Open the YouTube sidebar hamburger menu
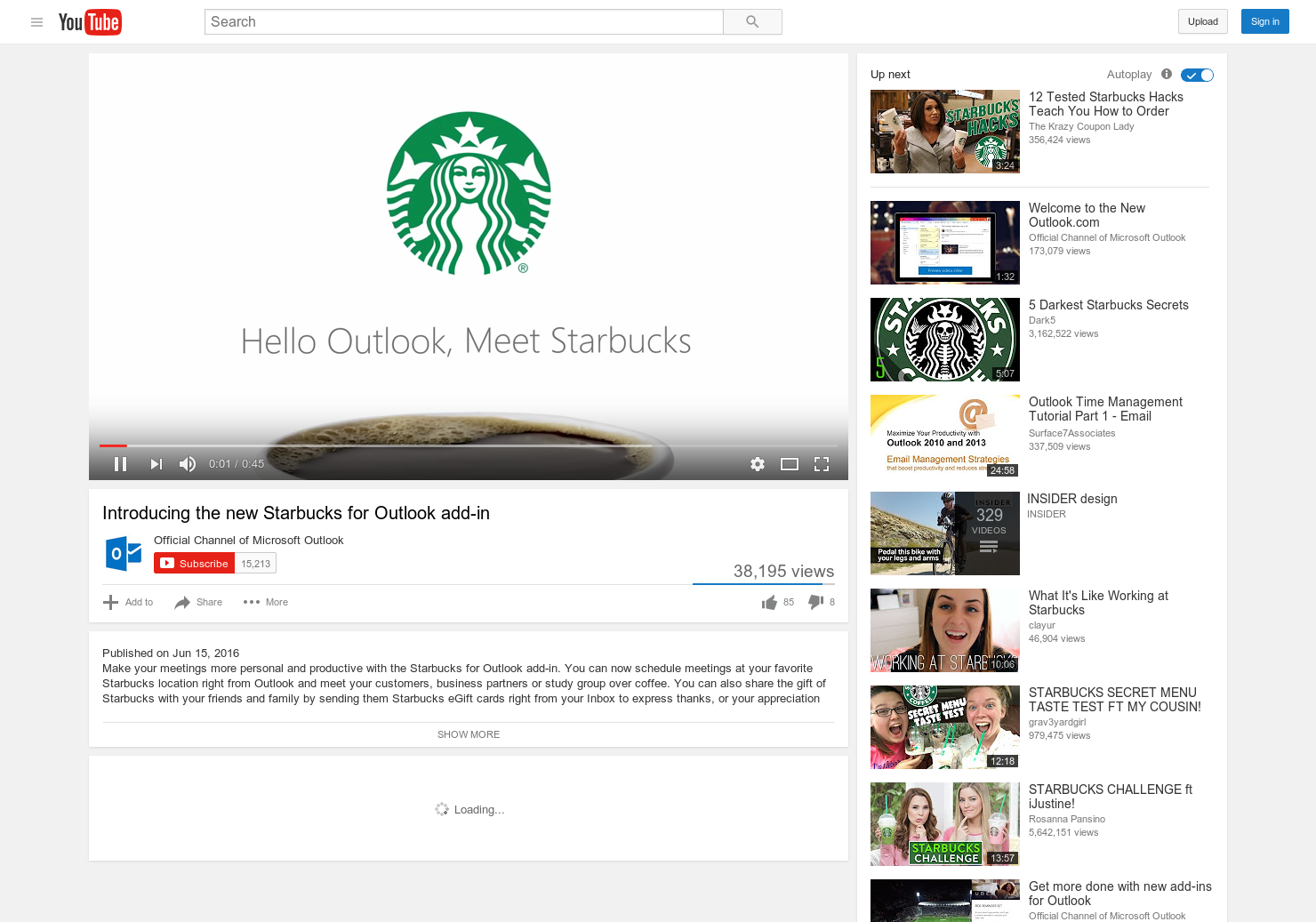This screenshot has height=922, width=1316. tap(36, 22)
